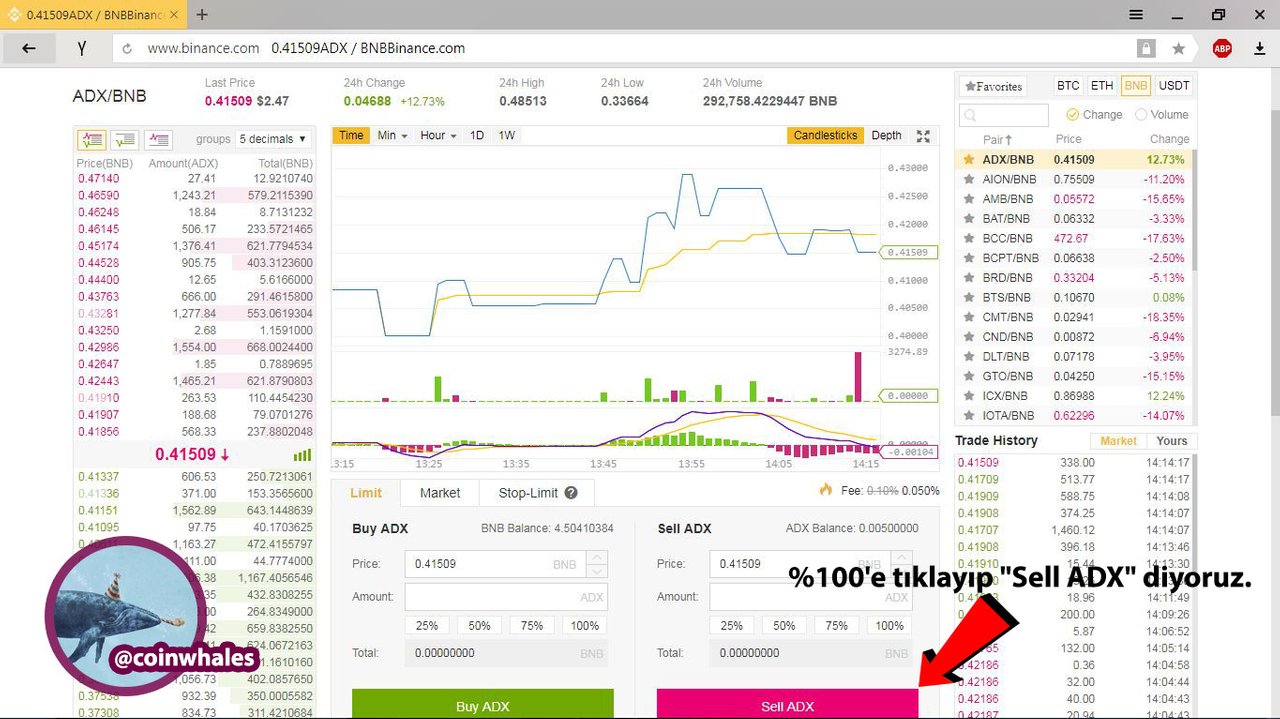1280x719 pixels.
Task: Show the buy-orders-only order book view
Action: (125, 140)
